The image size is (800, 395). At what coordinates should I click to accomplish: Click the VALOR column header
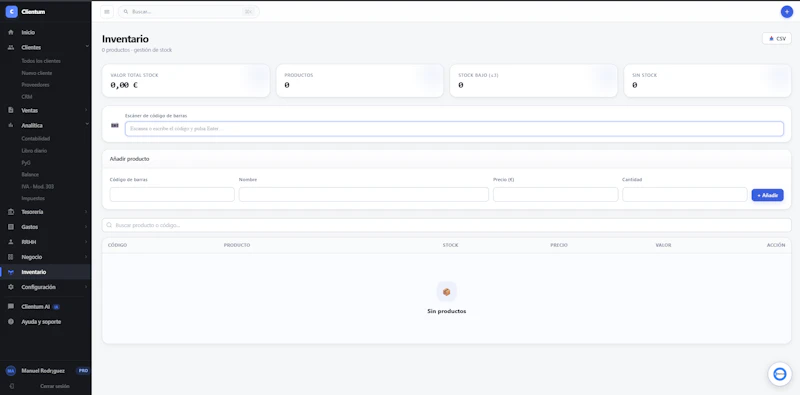[663, 245]
